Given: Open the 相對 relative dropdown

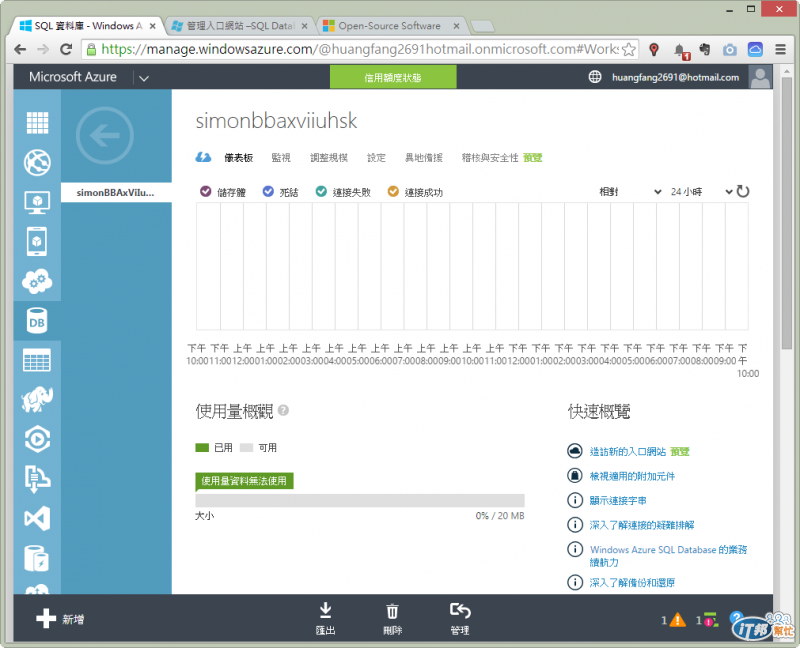Looking at the screenshot, I should point(630,192).
